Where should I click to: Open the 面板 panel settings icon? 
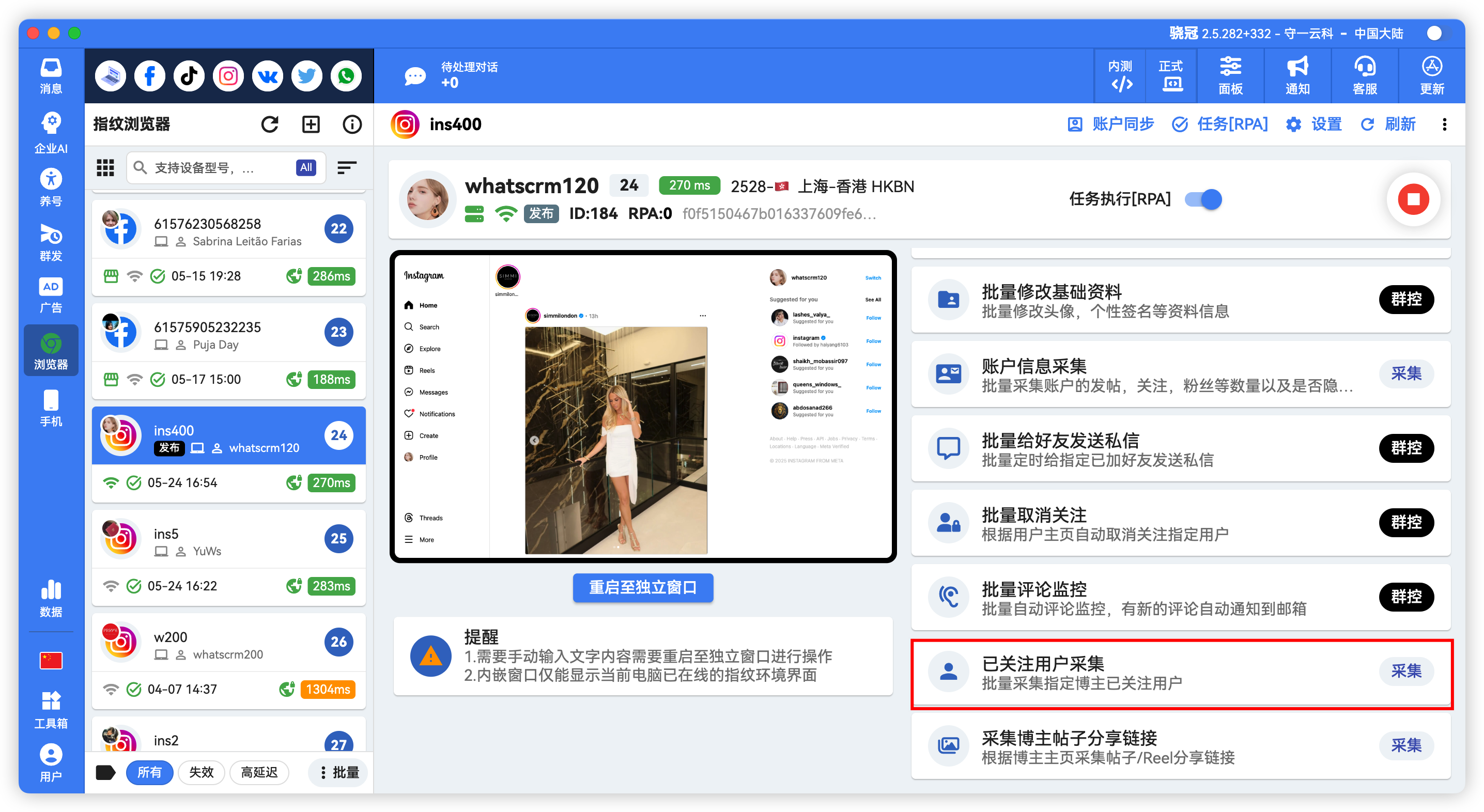(x=1230, y=74)
